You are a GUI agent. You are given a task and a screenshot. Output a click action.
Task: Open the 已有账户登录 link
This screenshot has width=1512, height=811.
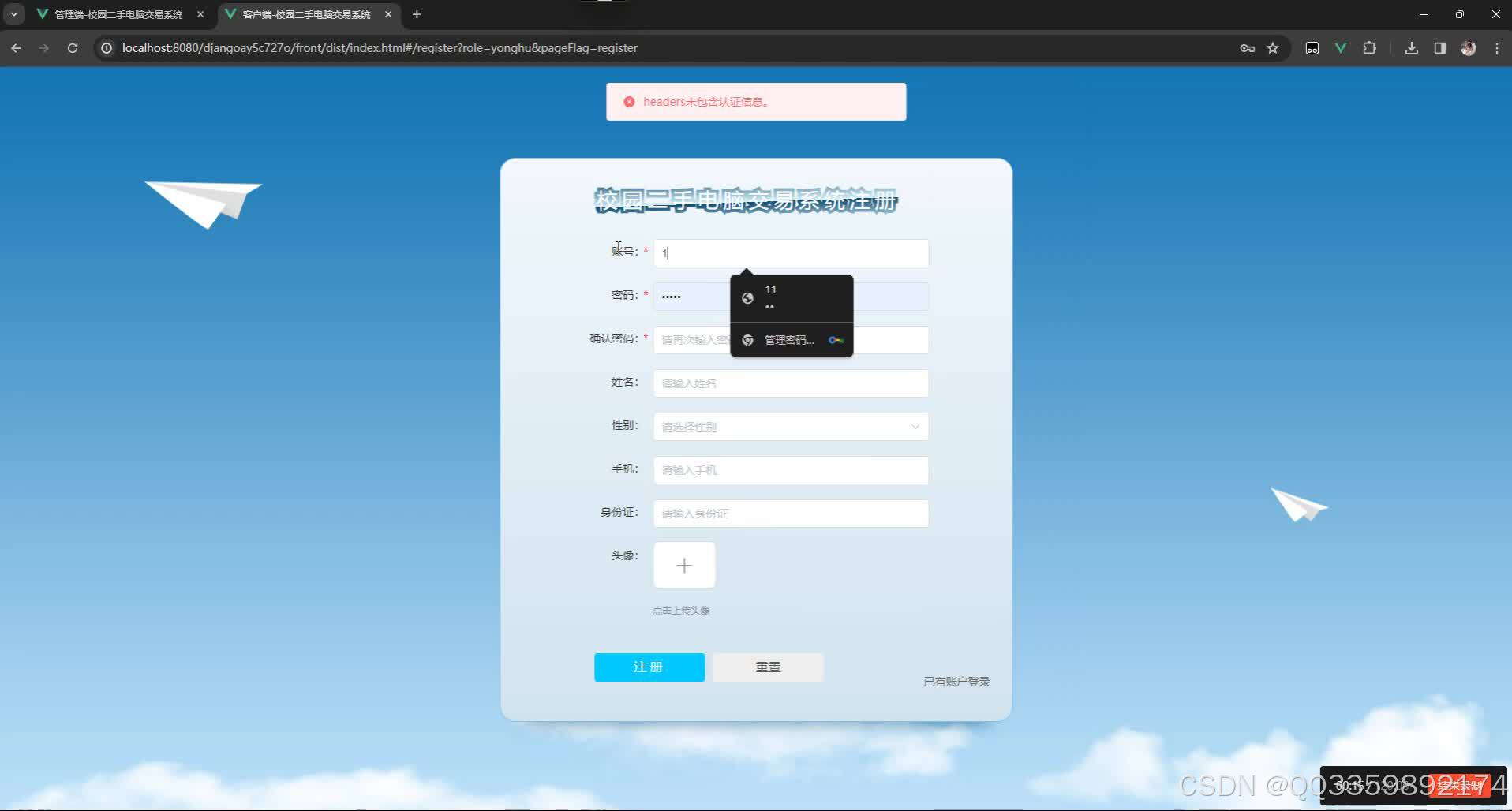[956, 682]
